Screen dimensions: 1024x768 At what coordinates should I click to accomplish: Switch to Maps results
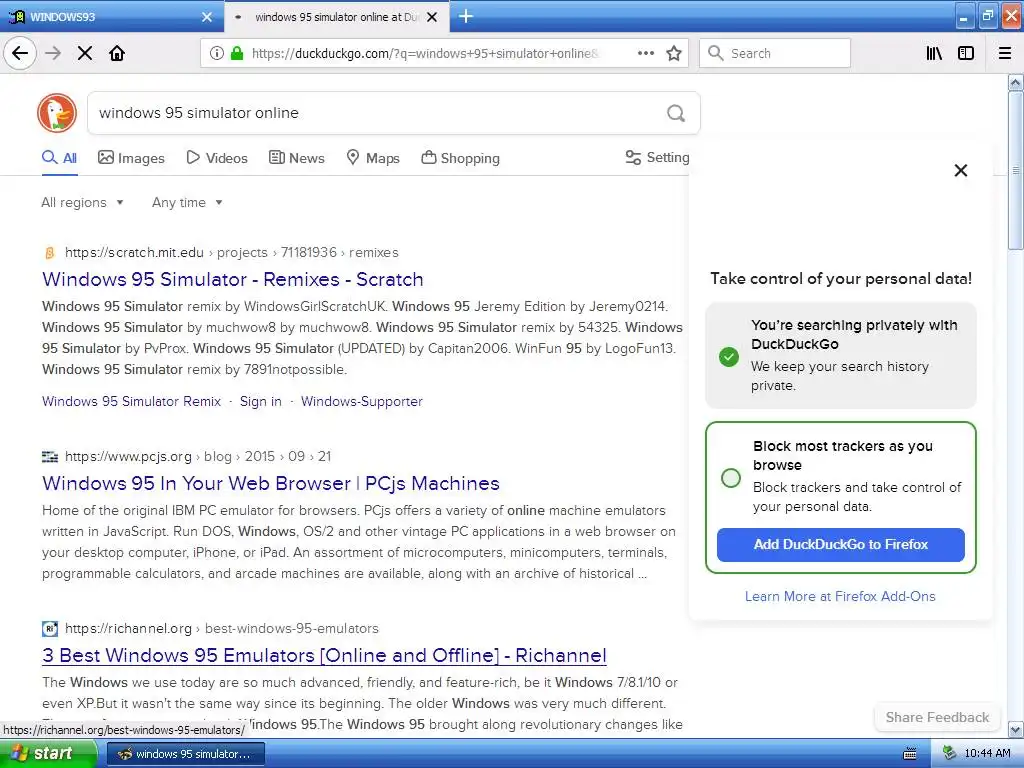point(372,157)
